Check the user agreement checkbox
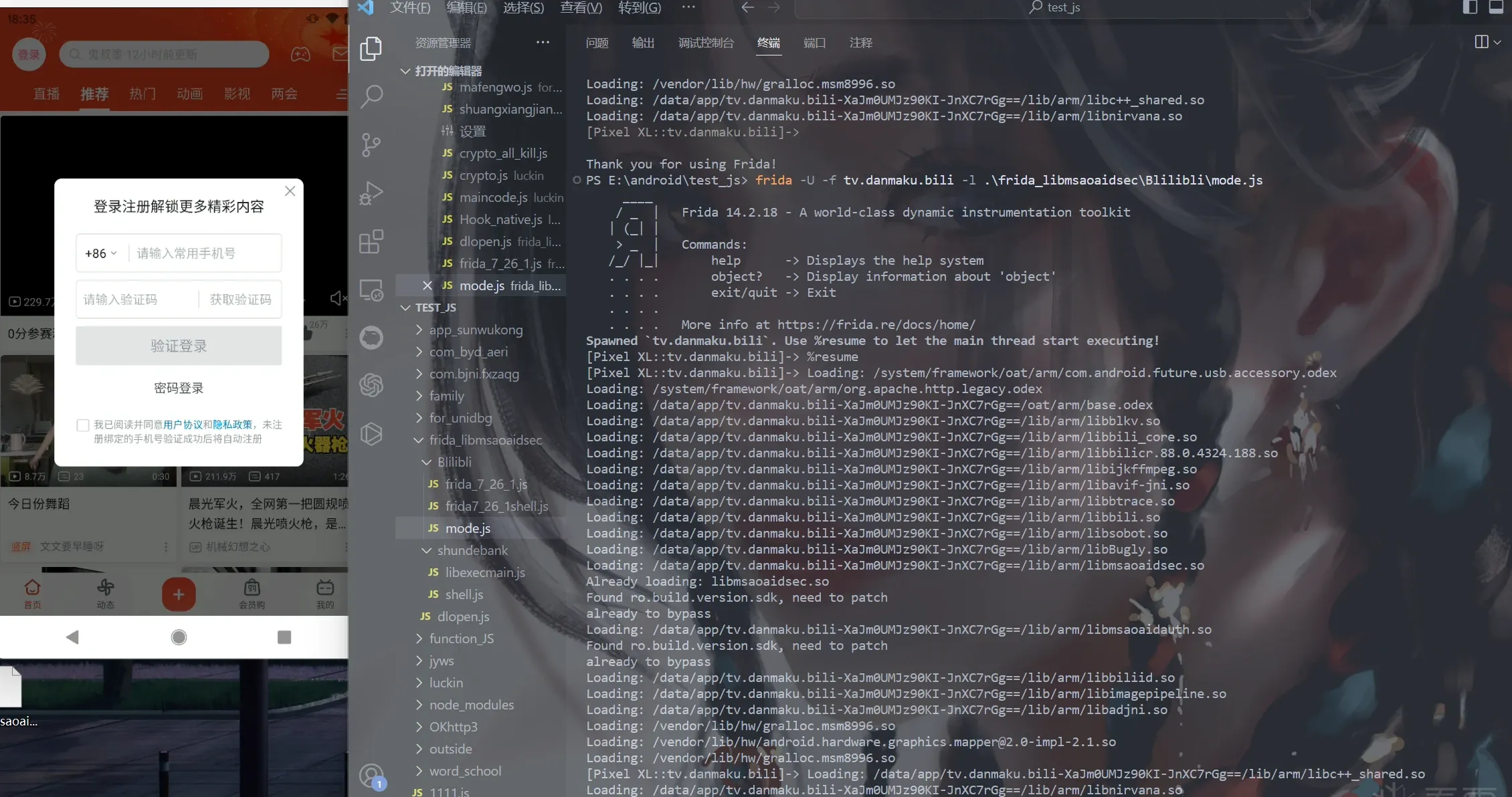 coord(83,425)
